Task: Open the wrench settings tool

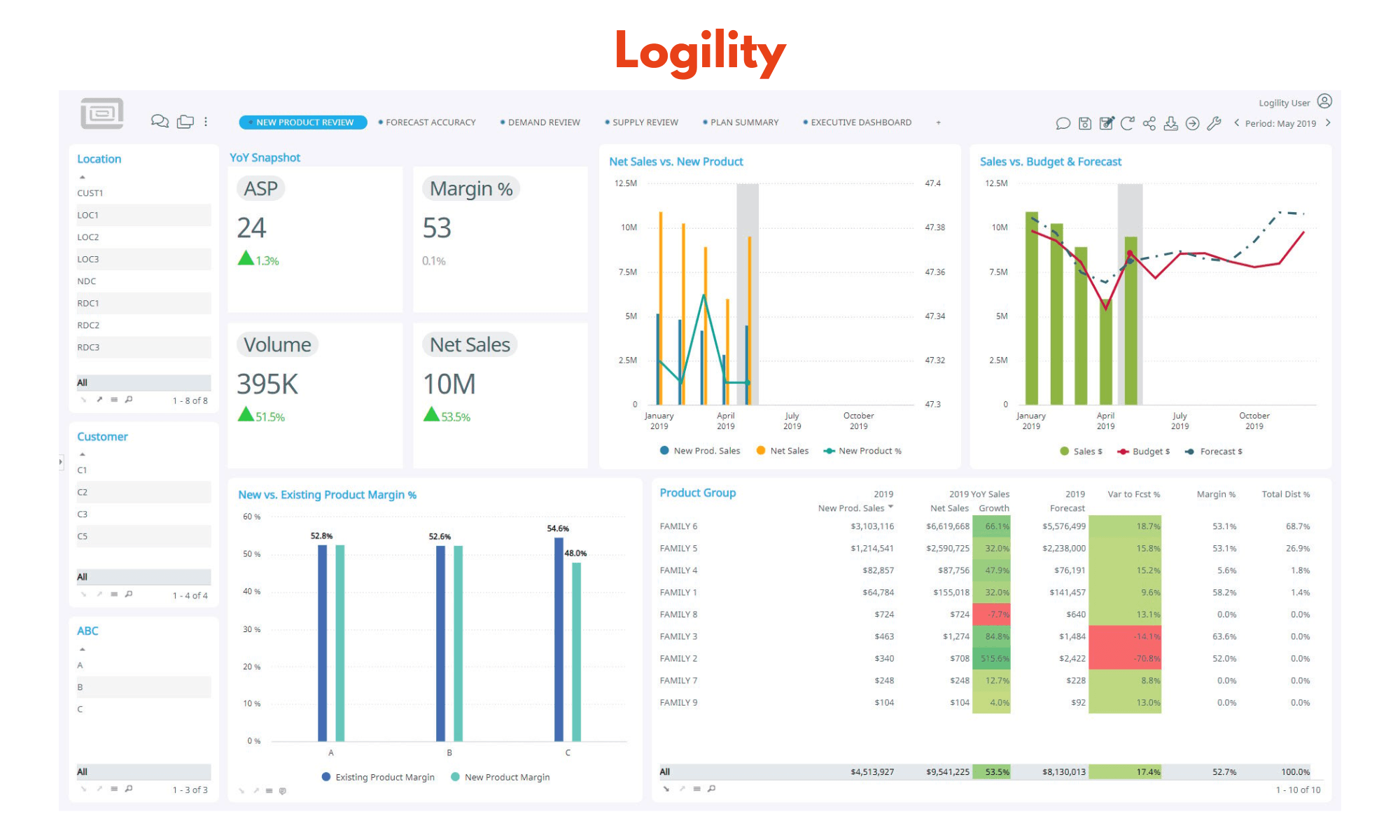Action: 1214,123
